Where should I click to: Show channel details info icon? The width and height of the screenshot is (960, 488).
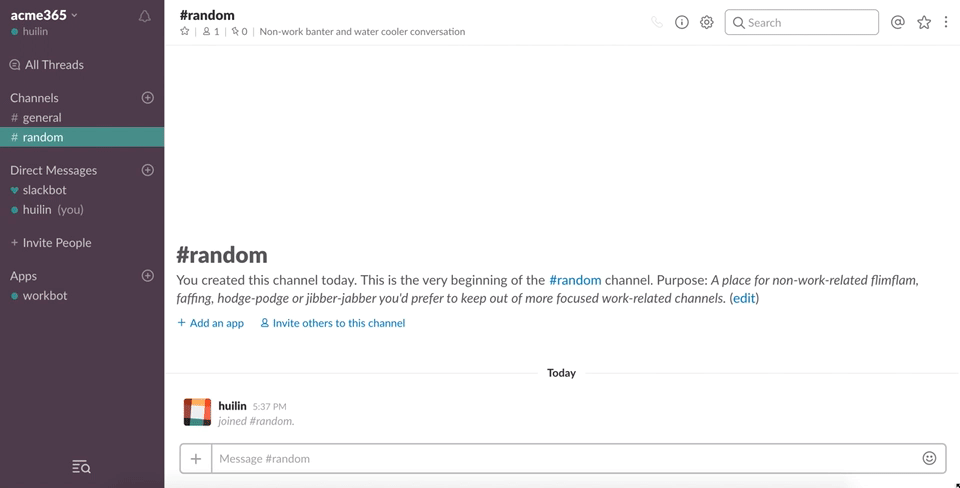tap(681, 23)
